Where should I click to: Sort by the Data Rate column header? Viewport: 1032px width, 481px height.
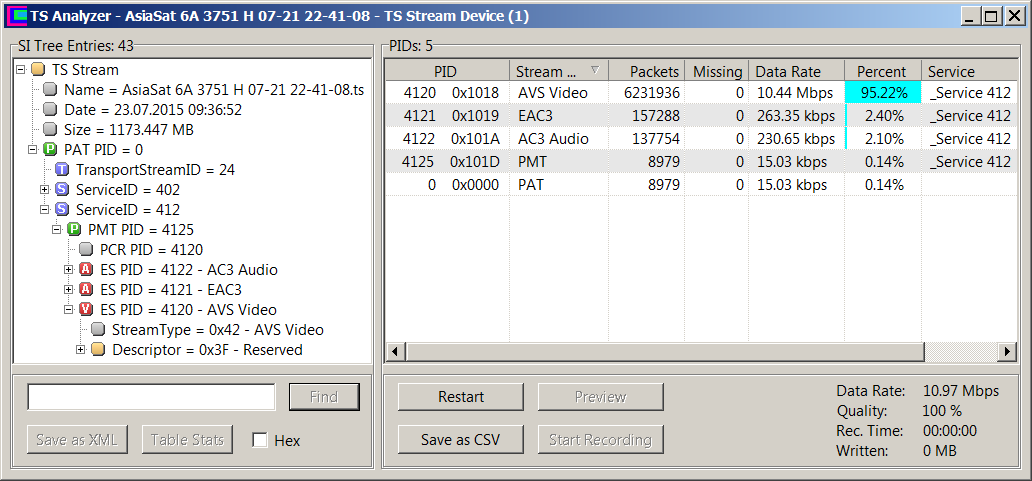796,71
